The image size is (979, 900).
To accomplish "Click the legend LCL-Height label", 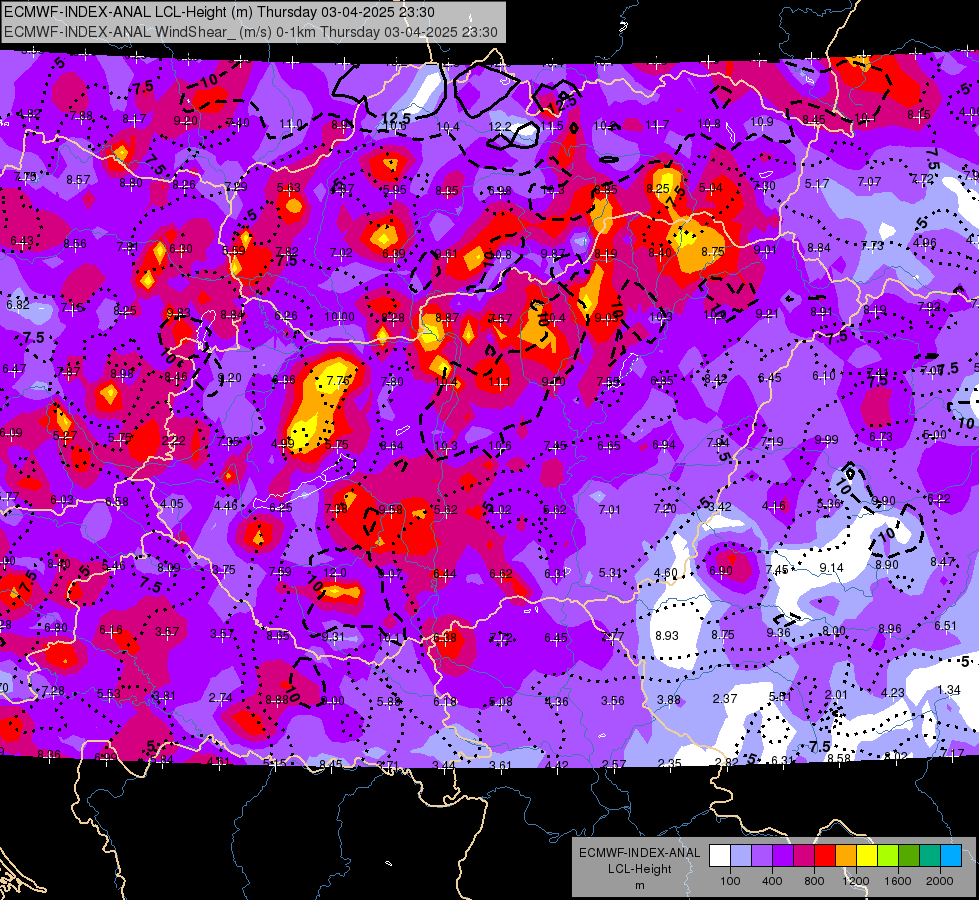I will [x=639, y=869].
